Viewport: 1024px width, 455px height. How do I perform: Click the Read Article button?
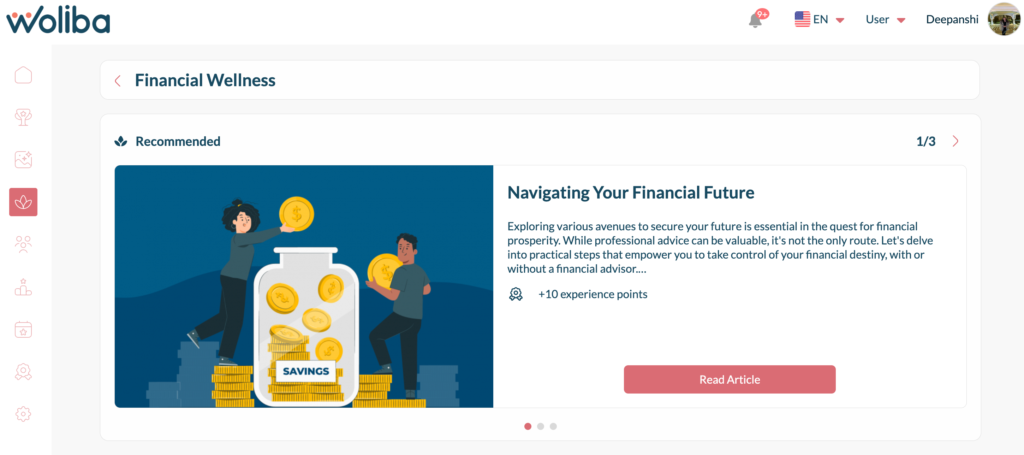coord(729,379)
